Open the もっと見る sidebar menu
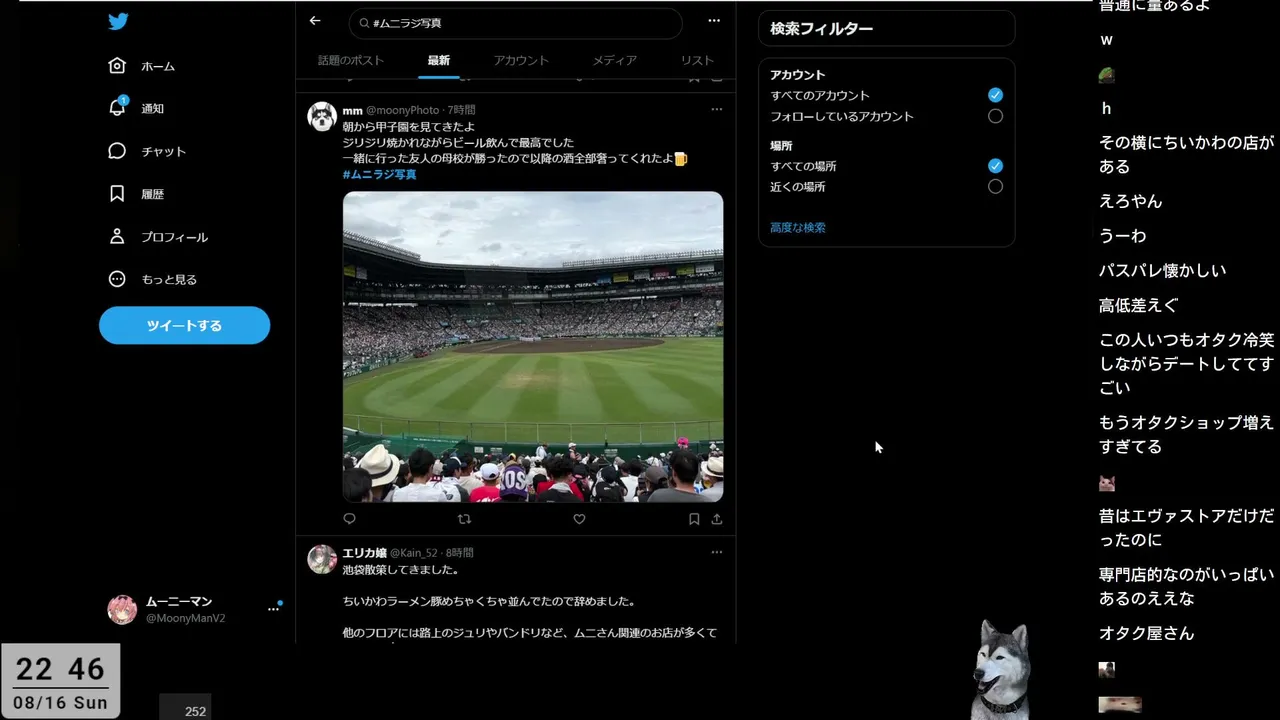Screen dimensions: 1280x720 click(x=152, y=279)
